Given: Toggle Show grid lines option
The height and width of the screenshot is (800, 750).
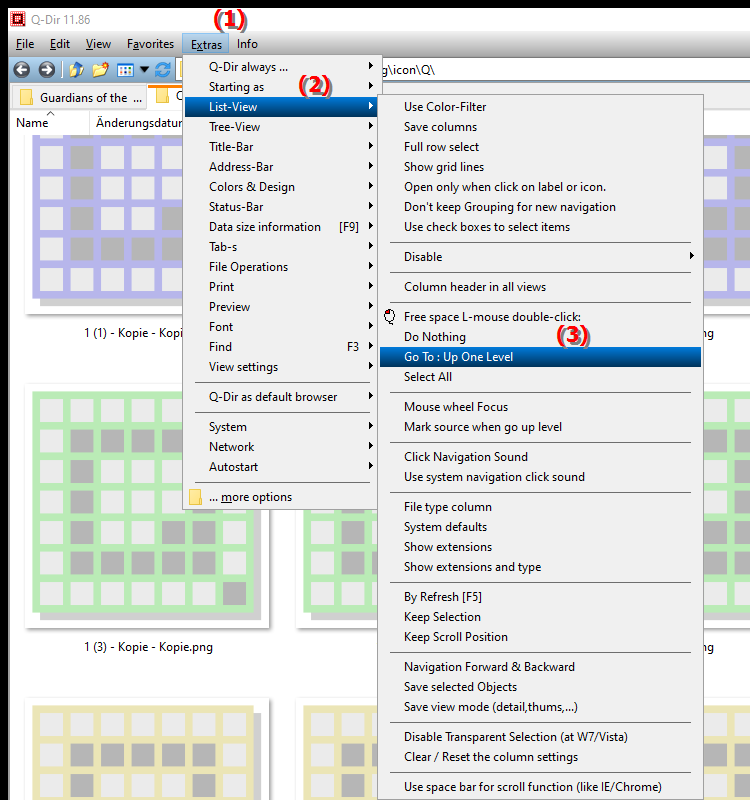Looking at the screenshot, I should pos(541,167).
